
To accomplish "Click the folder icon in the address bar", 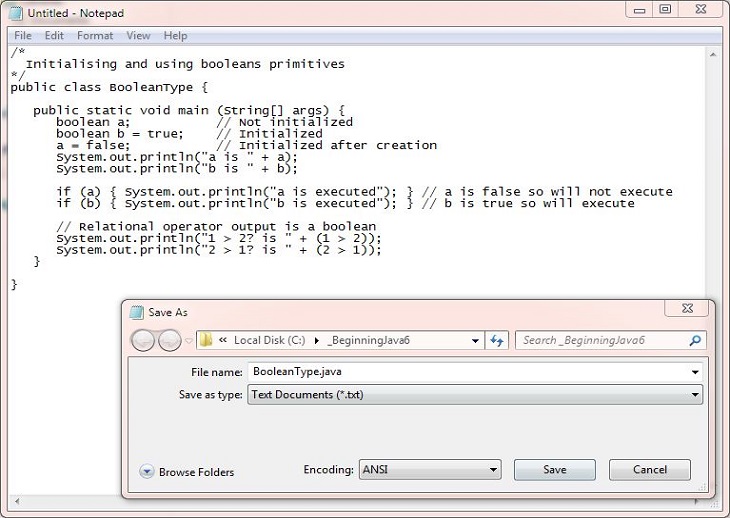I will pyautogui.click(x=206, y=340).
